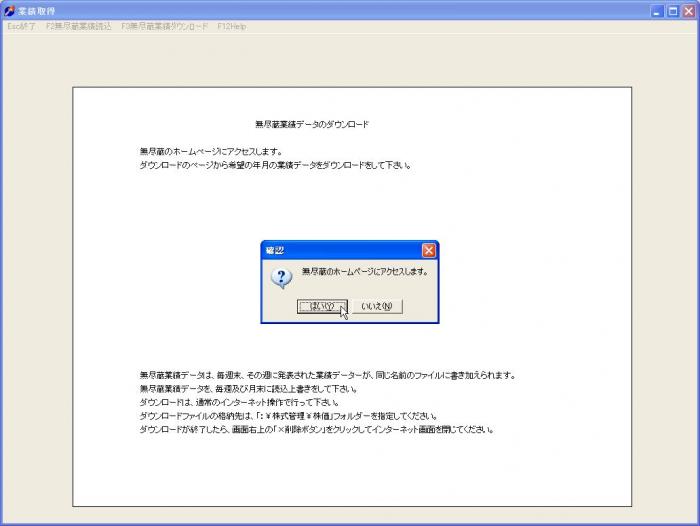The height and width of the screenshot is (526, 700).
Task: Maximize the 業績取得 window
Action: tap(672, 11)
